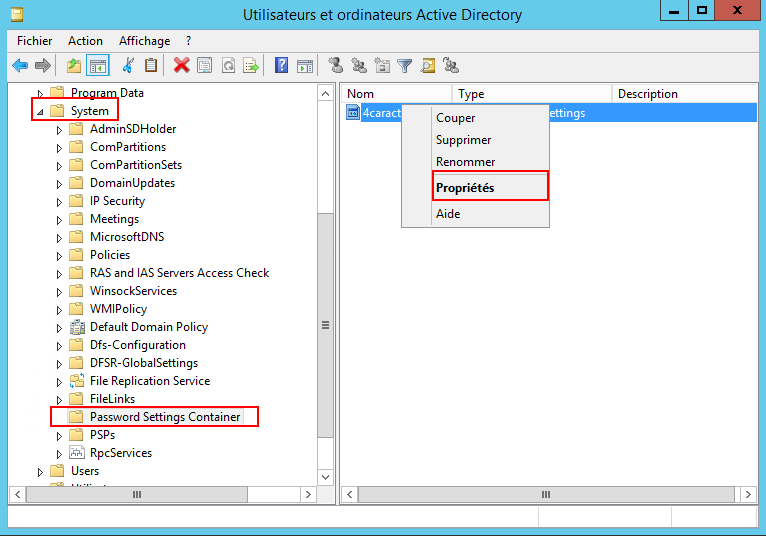This screenshot has width=766, height=536.
Task: Sort by the Nom column header
Action: pos(396,94)
